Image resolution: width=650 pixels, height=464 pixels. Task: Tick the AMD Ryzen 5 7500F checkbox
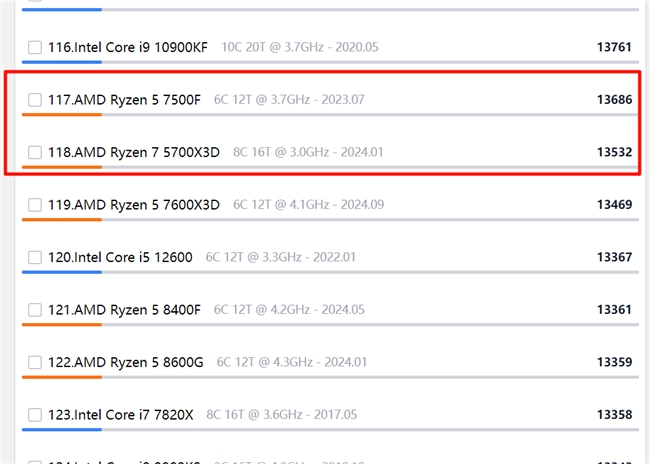click(35, 100)
